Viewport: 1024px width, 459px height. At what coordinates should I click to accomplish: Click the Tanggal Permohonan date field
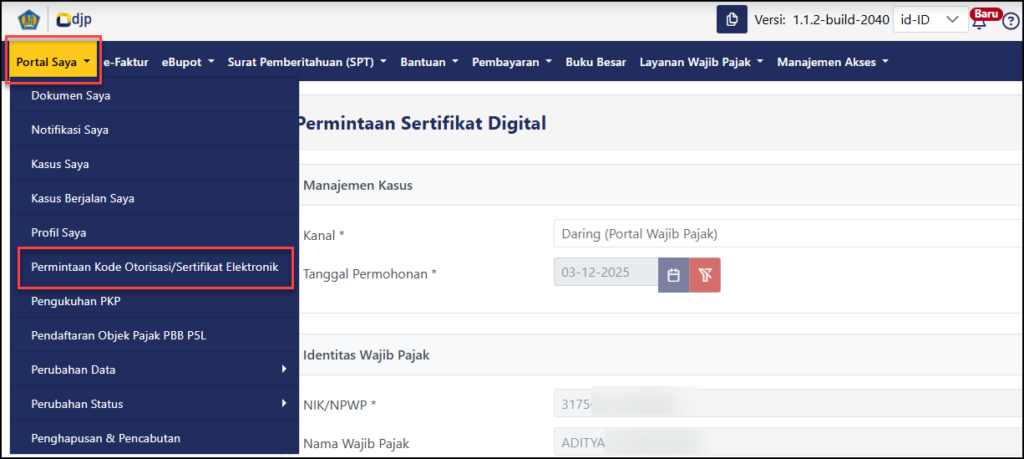click(x=605, y=275)
